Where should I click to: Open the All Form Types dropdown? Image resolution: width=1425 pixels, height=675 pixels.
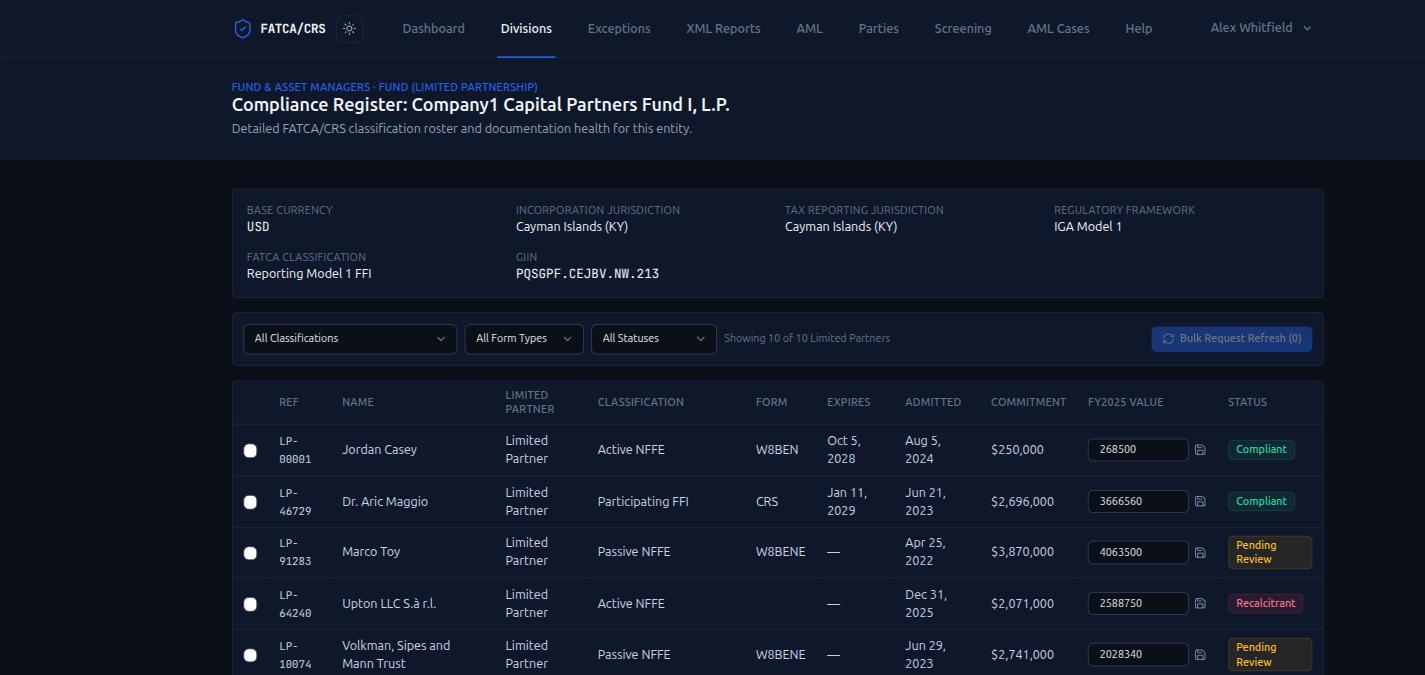524,339
